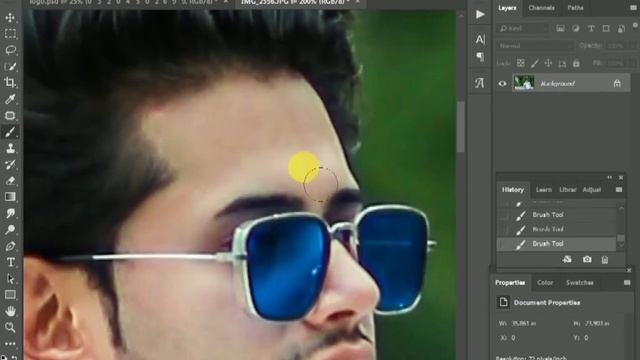Select the Move tool
Viewport: 640px width, 360px height.
pos(10,18)
